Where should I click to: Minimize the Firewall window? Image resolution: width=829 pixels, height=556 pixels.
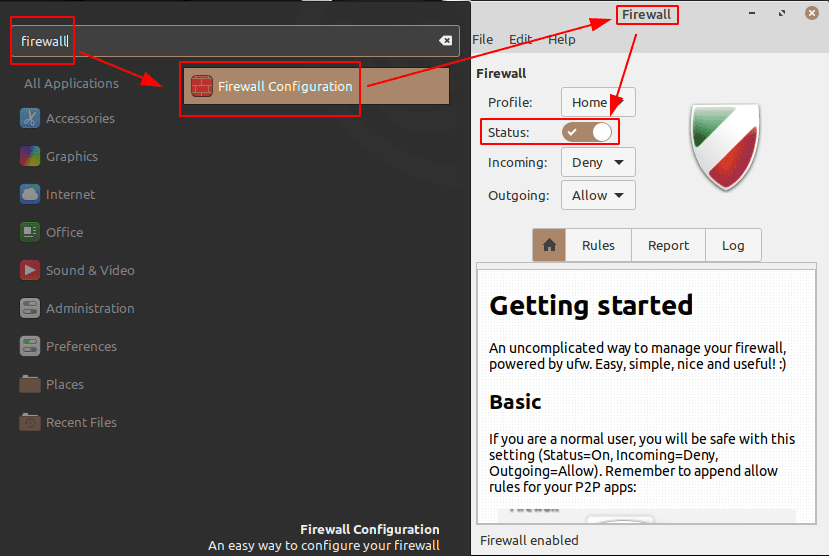coord(752,13)
